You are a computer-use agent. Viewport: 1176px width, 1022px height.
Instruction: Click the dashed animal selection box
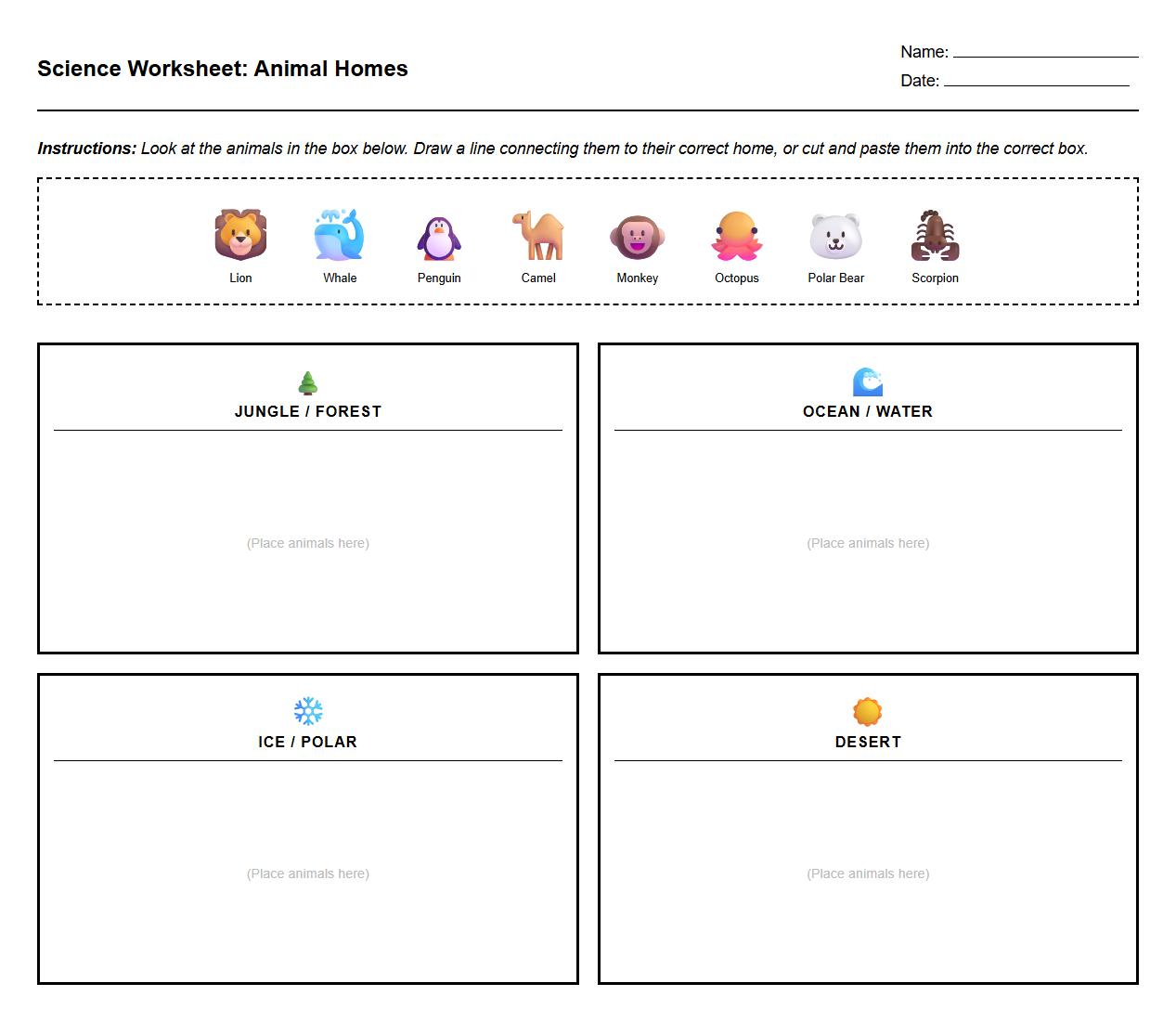pos(588,239)
